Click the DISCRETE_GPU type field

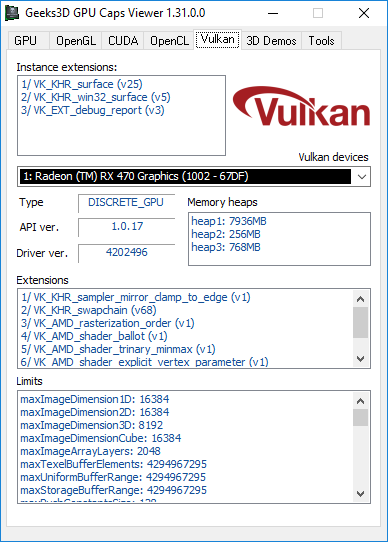click(x=127, y=203)
